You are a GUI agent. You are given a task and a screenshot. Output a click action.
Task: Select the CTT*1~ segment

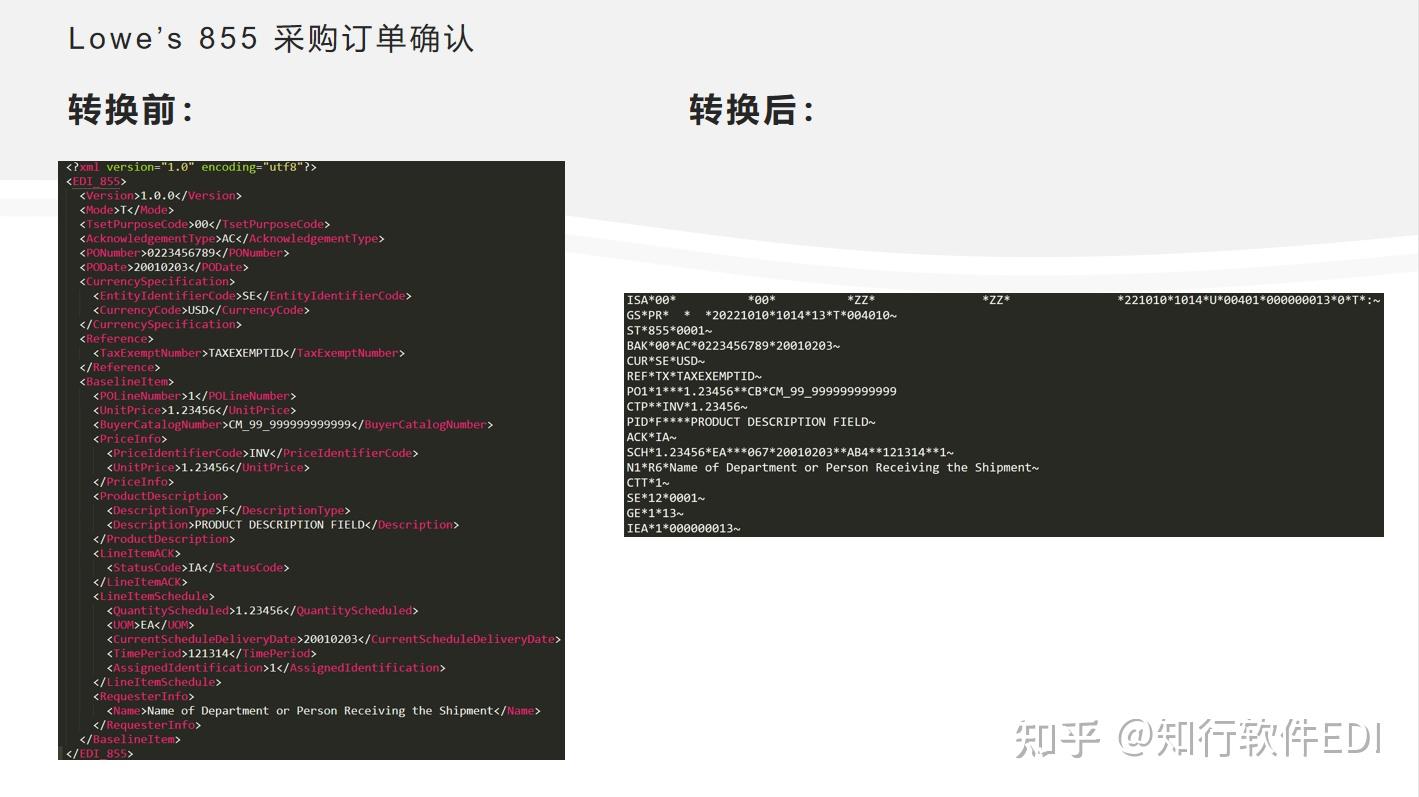[648, 483]
